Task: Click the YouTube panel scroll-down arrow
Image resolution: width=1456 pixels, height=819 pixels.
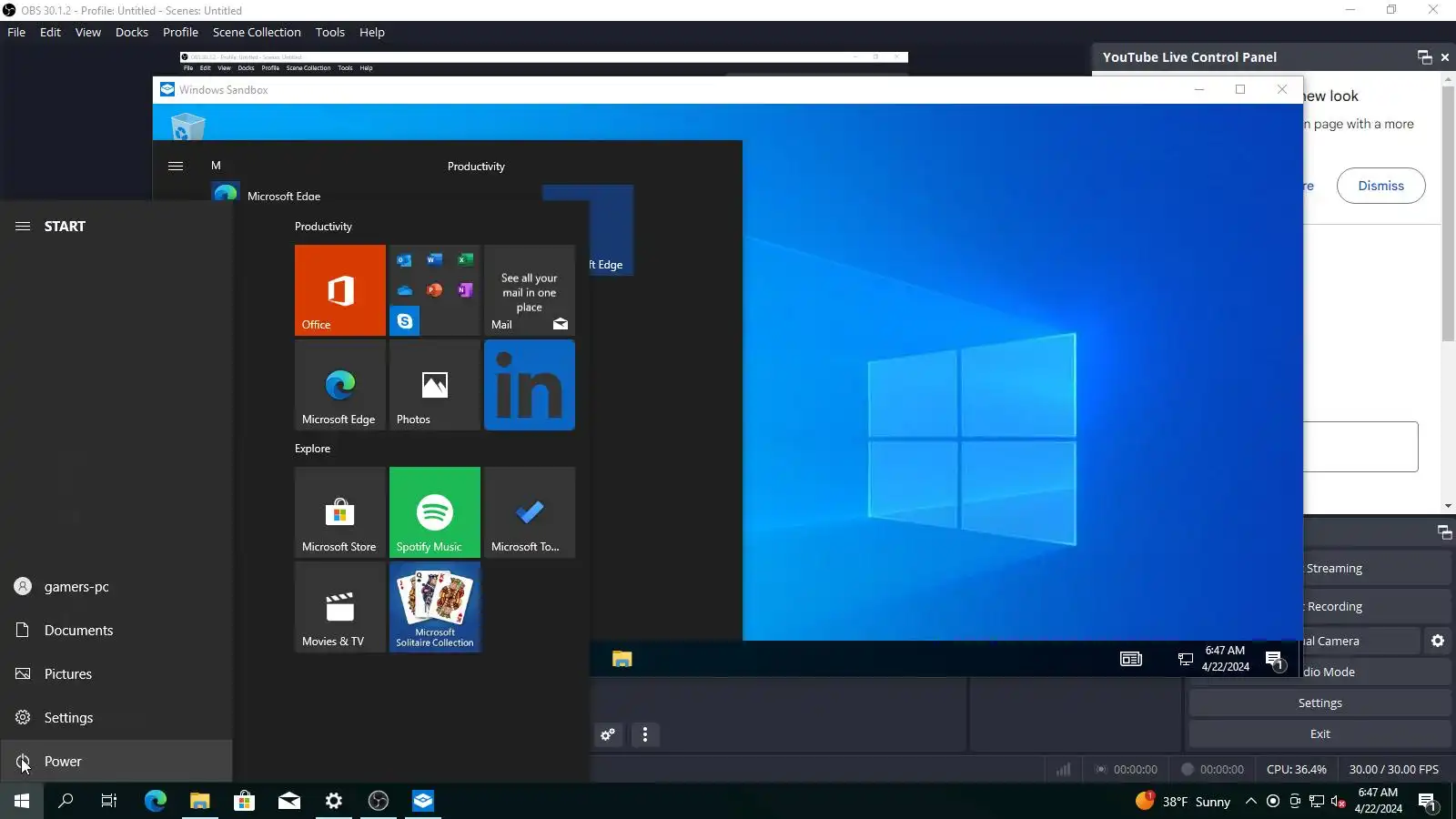Action: point(1448,506)
